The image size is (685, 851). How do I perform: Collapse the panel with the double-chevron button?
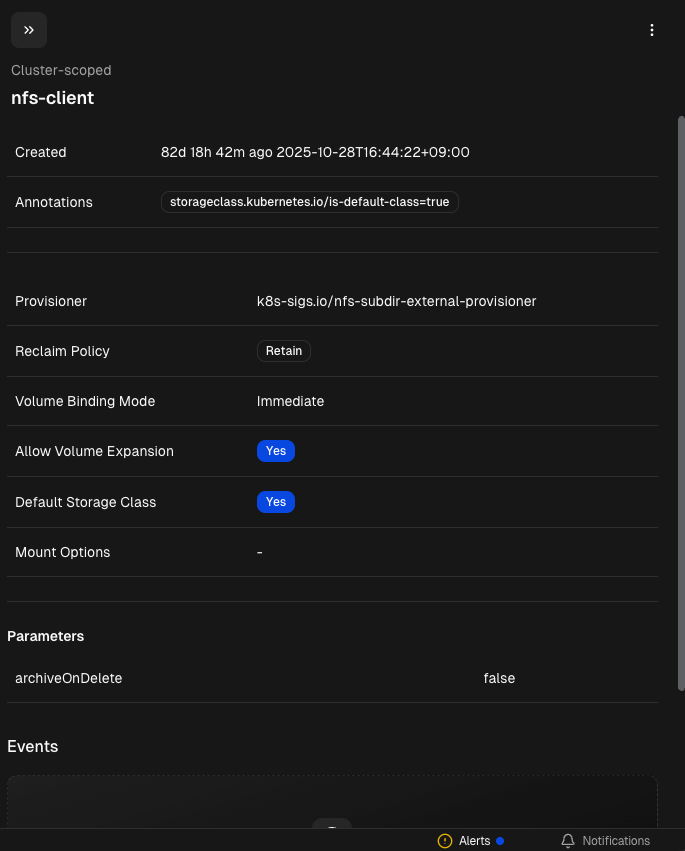pos(29,30)
